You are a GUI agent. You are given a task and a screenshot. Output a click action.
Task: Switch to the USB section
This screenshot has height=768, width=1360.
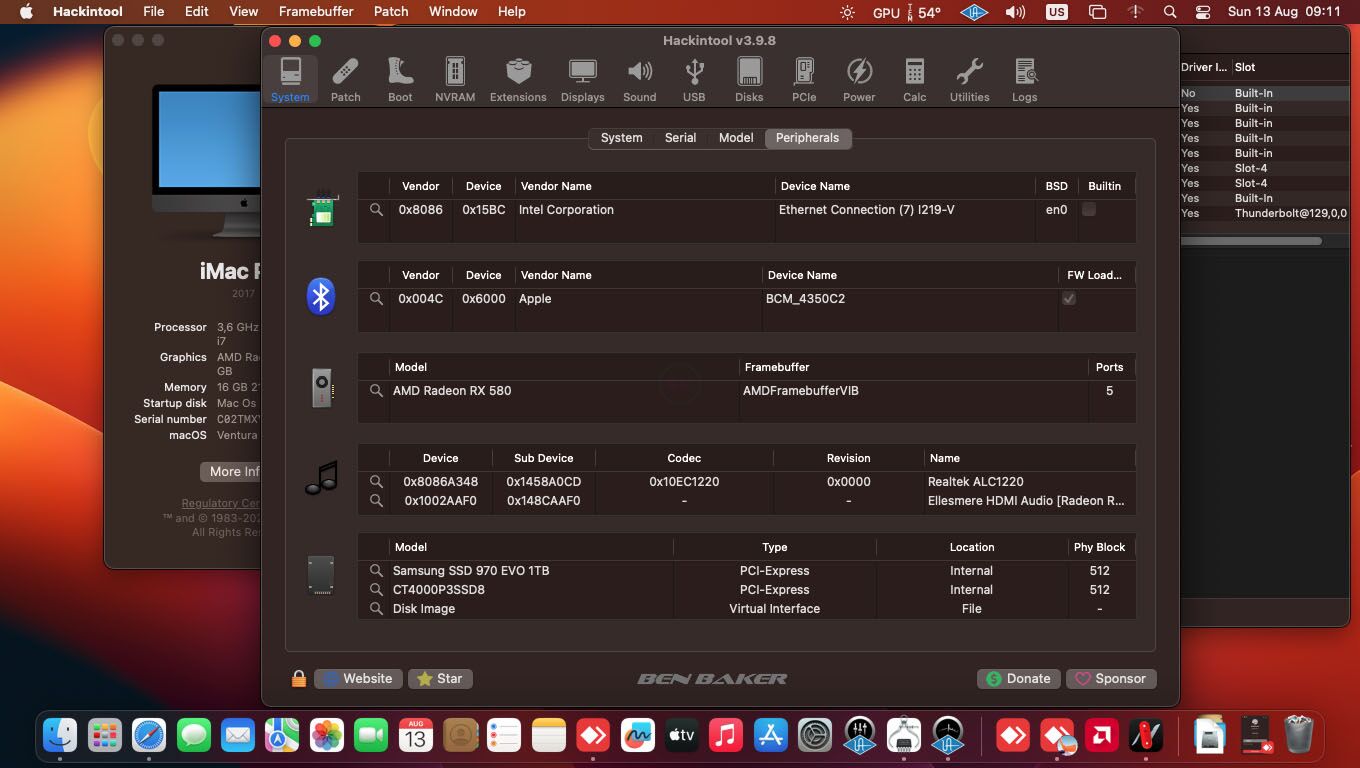(693, 78)
